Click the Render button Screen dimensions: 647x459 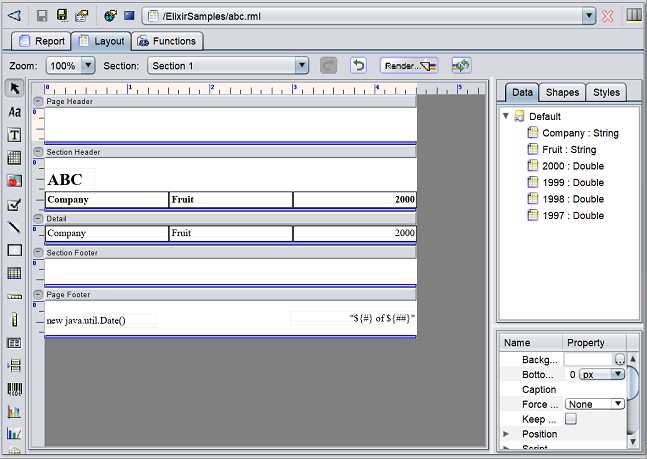coord(409,65)
